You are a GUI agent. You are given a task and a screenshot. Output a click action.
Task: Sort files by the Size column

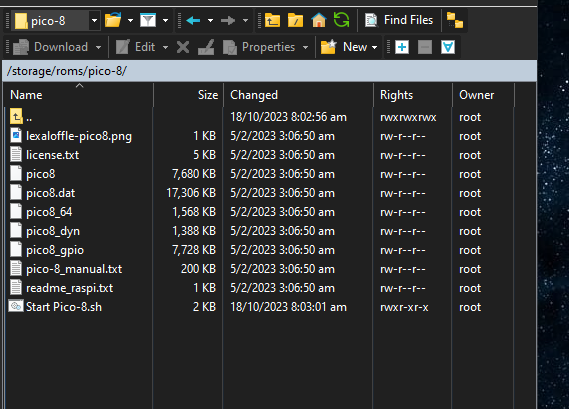tap(188, 95)
